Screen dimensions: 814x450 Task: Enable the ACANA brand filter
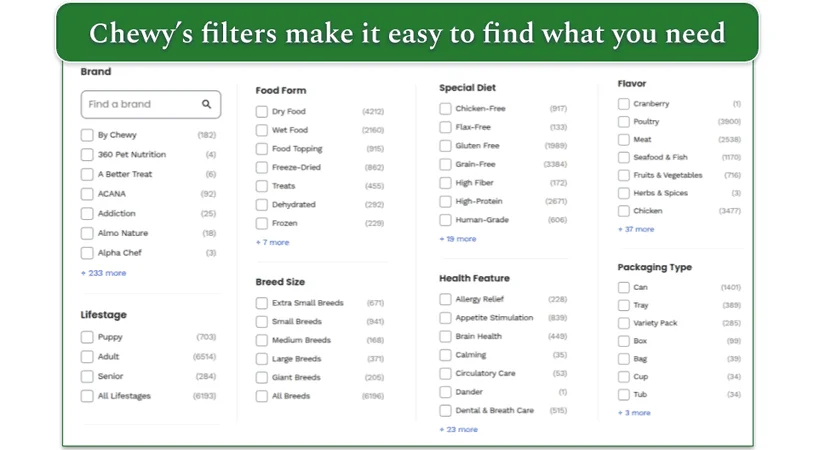click(x=87, y=194)
